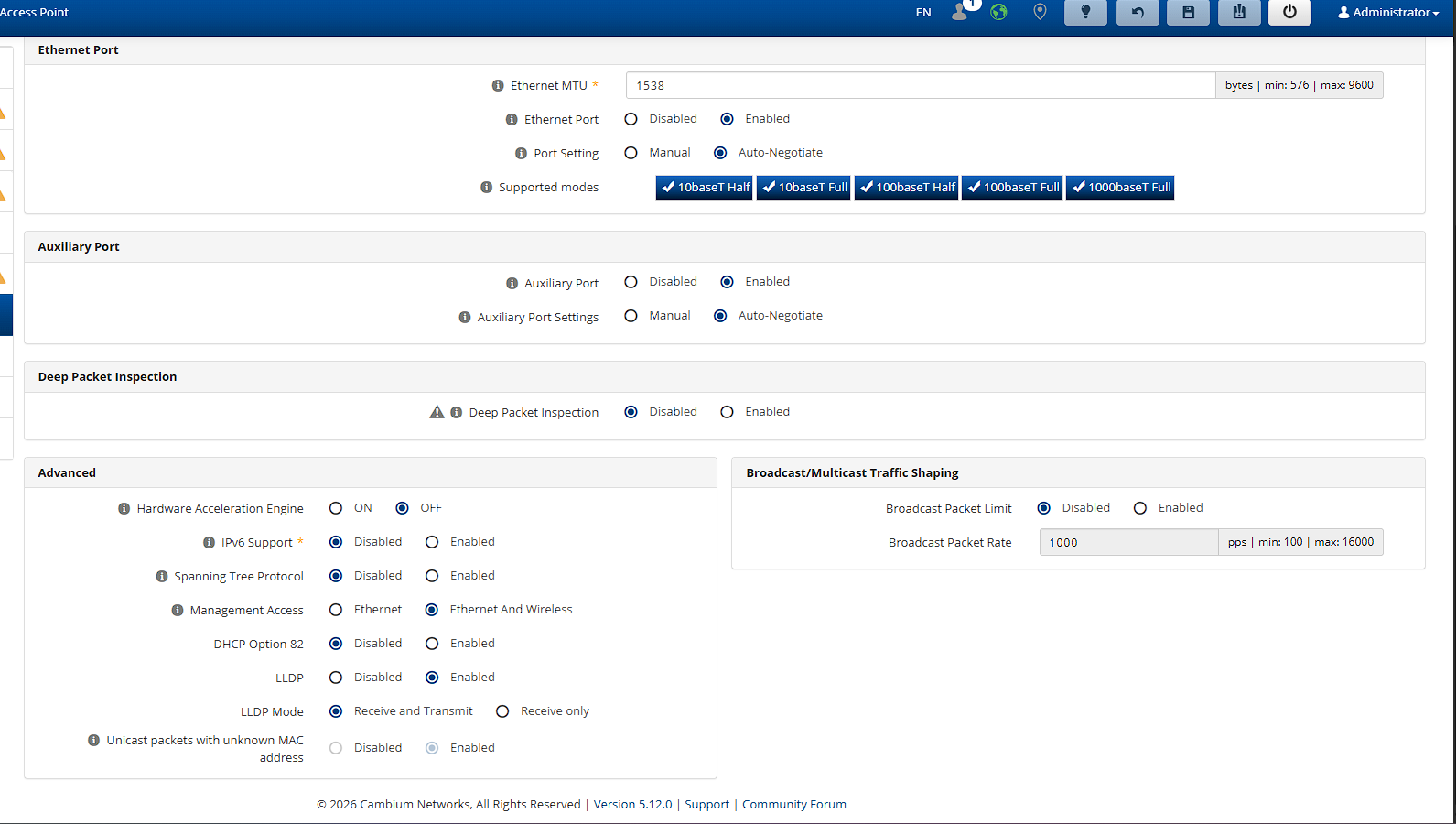Click info icon beside Auxiliary Port Settings

coord(464,317)
